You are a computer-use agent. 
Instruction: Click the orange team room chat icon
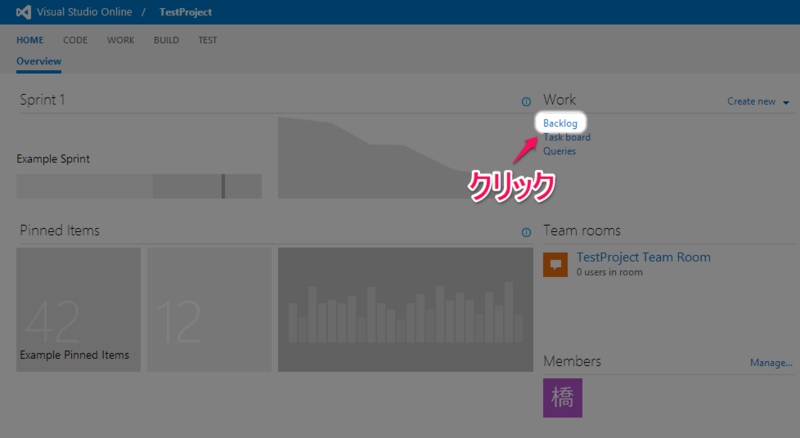point(555,264)
